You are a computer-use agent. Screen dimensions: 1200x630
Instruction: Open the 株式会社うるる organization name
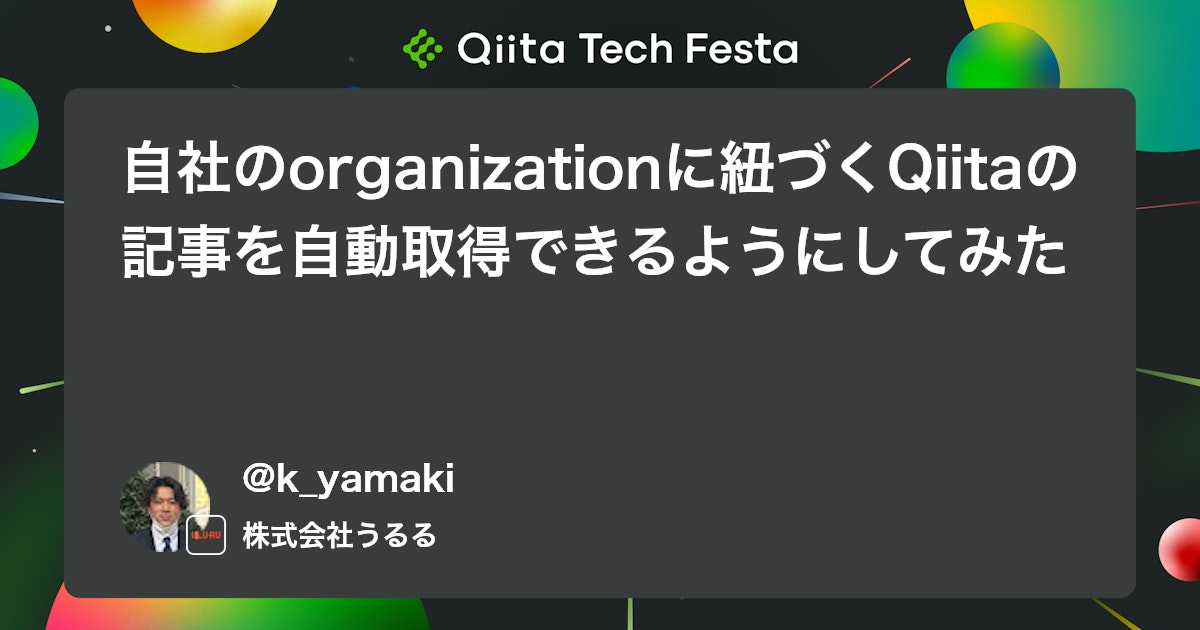pyautogui.click(x=340, y=535)
